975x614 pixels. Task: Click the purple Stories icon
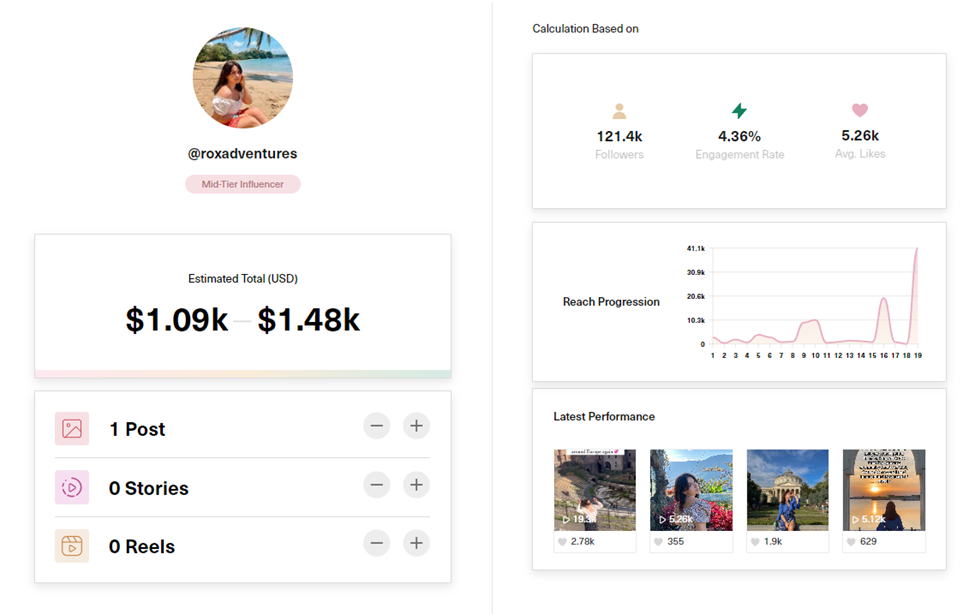pyautogui.click(x=72, y=487)
